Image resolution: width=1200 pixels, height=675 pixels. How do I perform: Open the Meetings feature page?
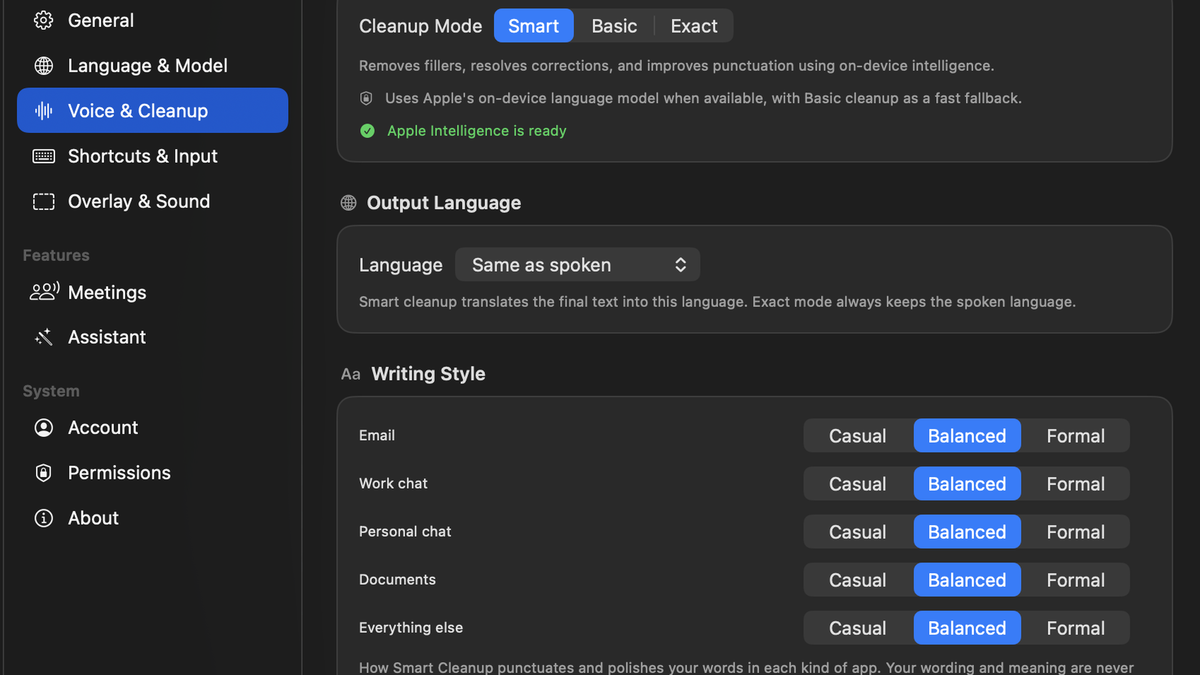[x=152, y=292]
